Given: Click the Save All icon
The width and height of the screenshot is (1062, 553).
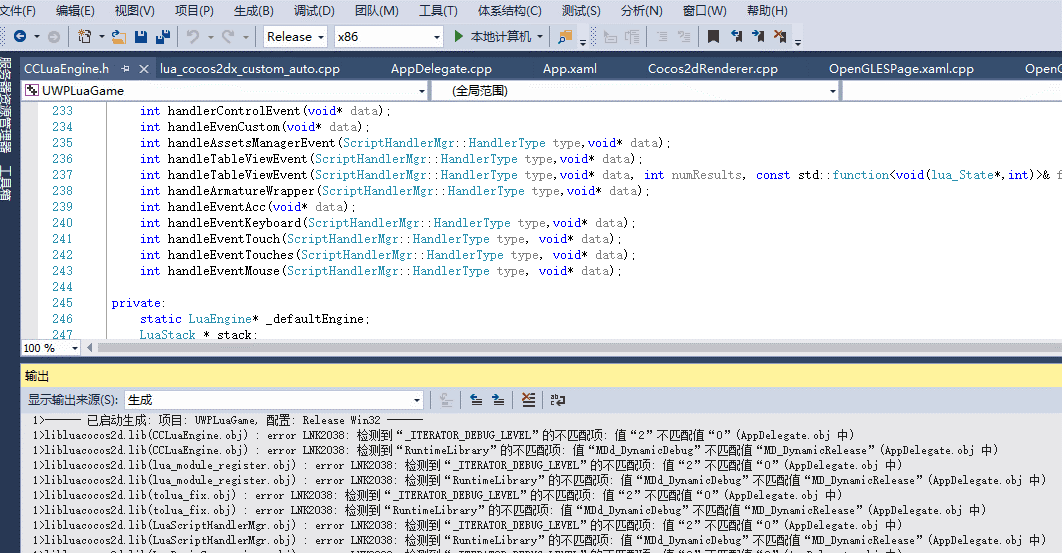Looking at the screenshot, I should [x=162, y=37].
